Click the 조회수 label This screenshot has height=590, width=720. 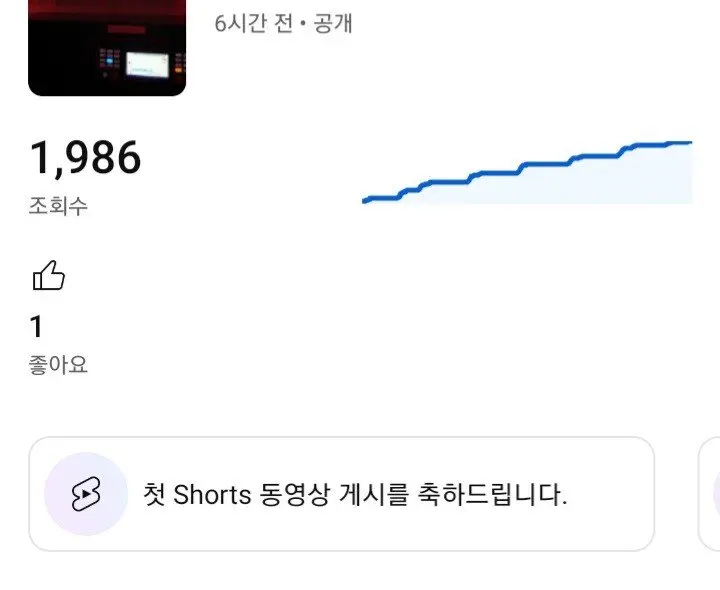click(x=58, y=206)
